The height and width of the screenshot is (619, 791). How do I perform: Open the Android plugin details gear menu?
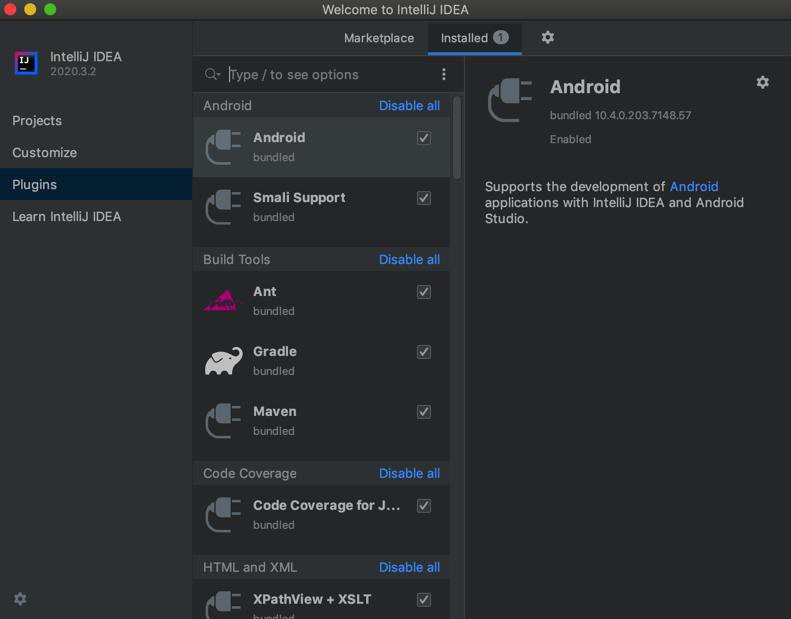762,82
